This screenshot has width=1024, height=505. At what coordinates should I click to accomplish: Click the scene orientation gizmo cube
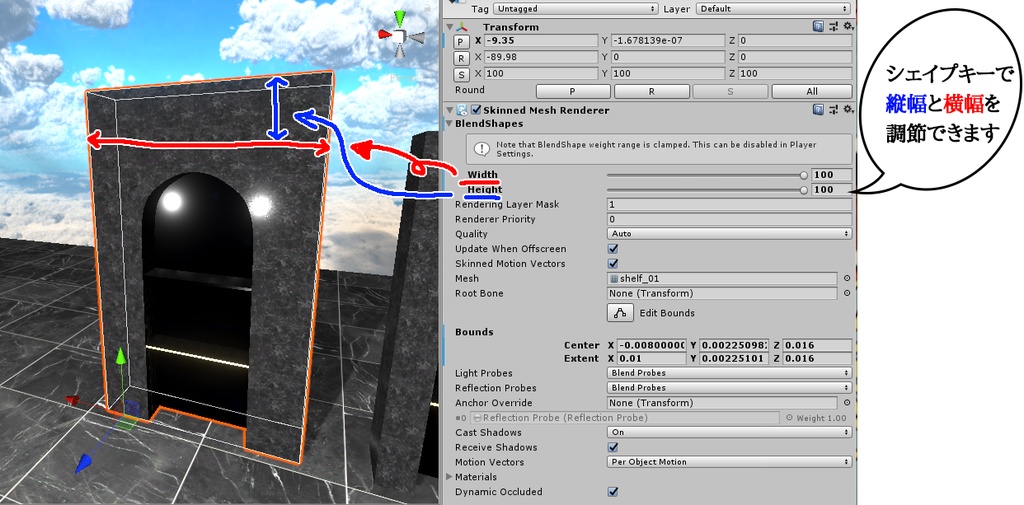(399, 35)
